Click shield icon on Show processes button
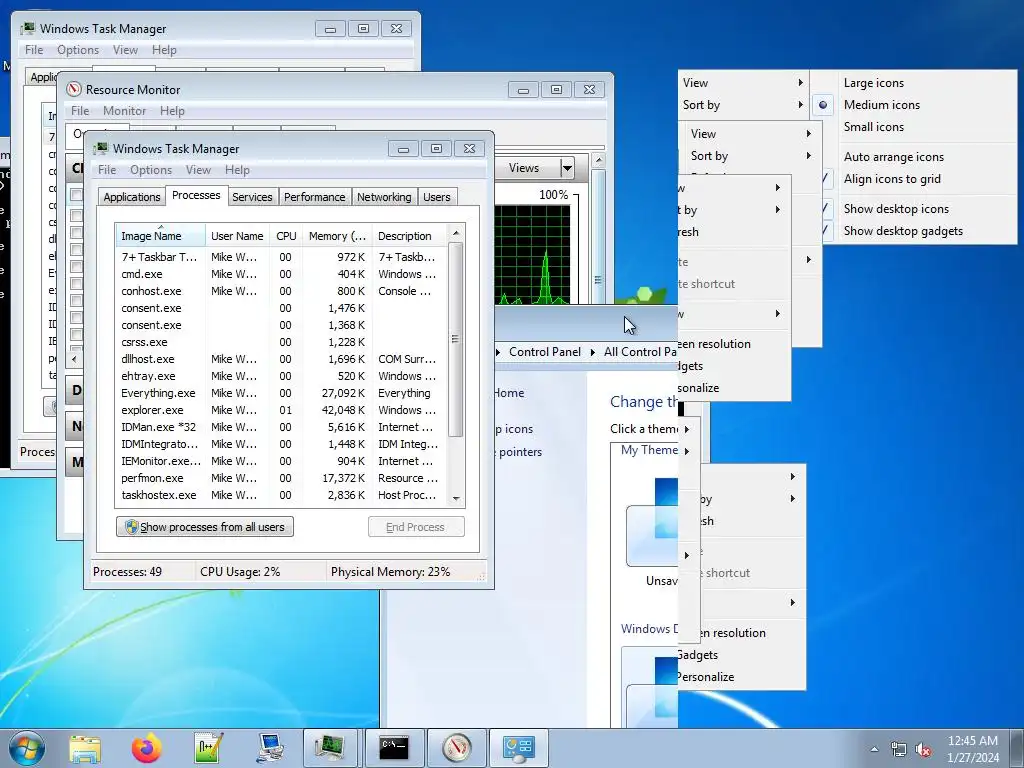This screenshot has width=1024, height=768. 131,527
